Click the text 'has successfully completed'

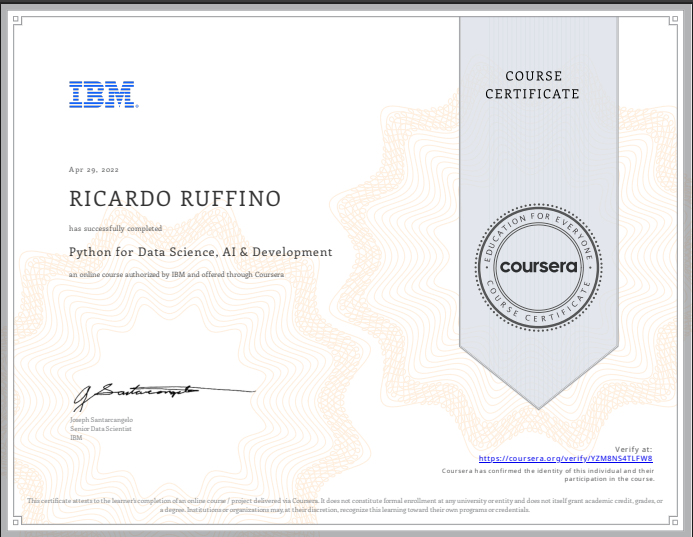(115, 229)
